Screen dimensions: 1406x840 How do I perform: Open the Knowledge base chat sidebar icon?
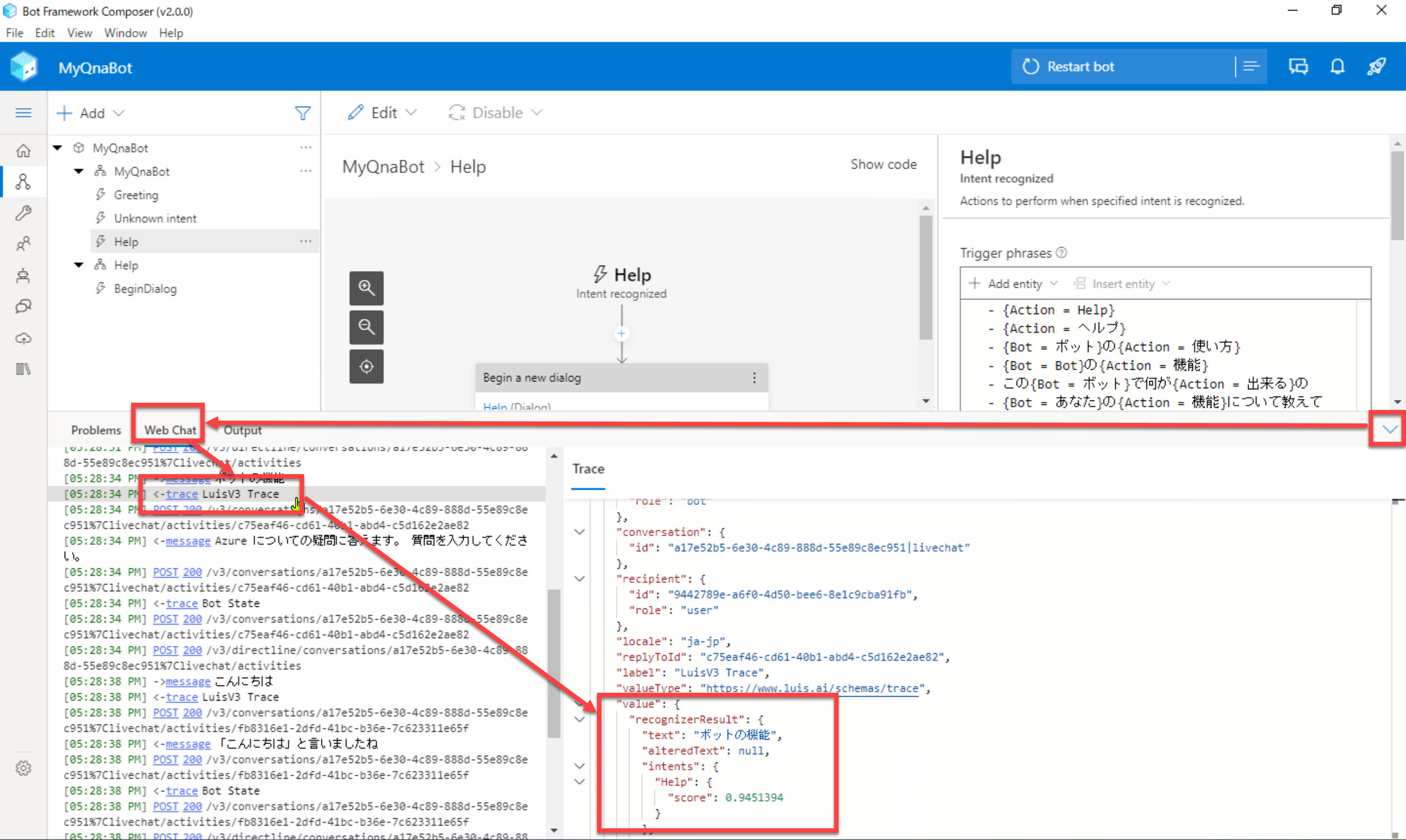[x=23, y=307]
